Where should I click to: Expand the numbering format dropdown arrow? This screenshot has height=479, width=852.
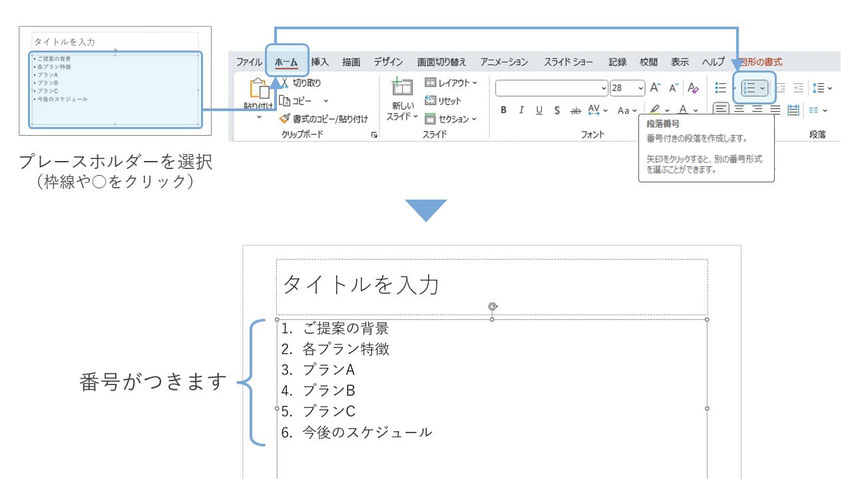pyautogui.click(x=762, y=88)
